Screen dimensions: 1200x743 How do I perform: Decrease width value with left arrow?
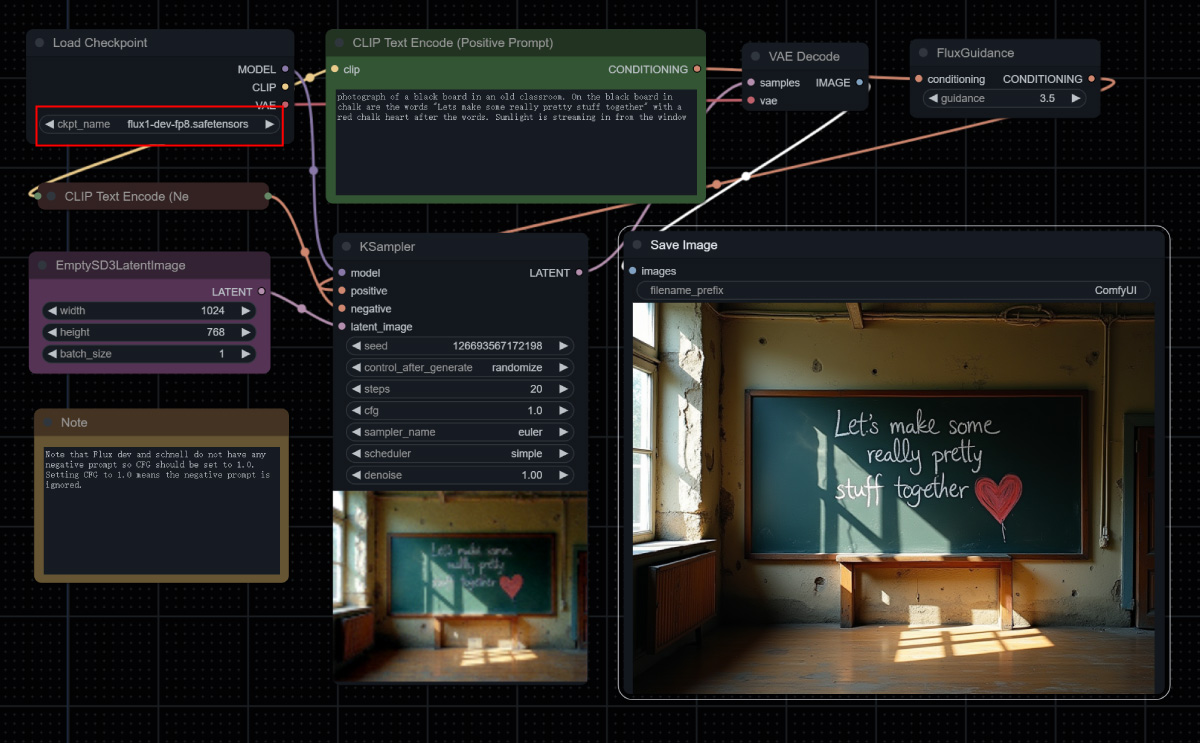52,311
